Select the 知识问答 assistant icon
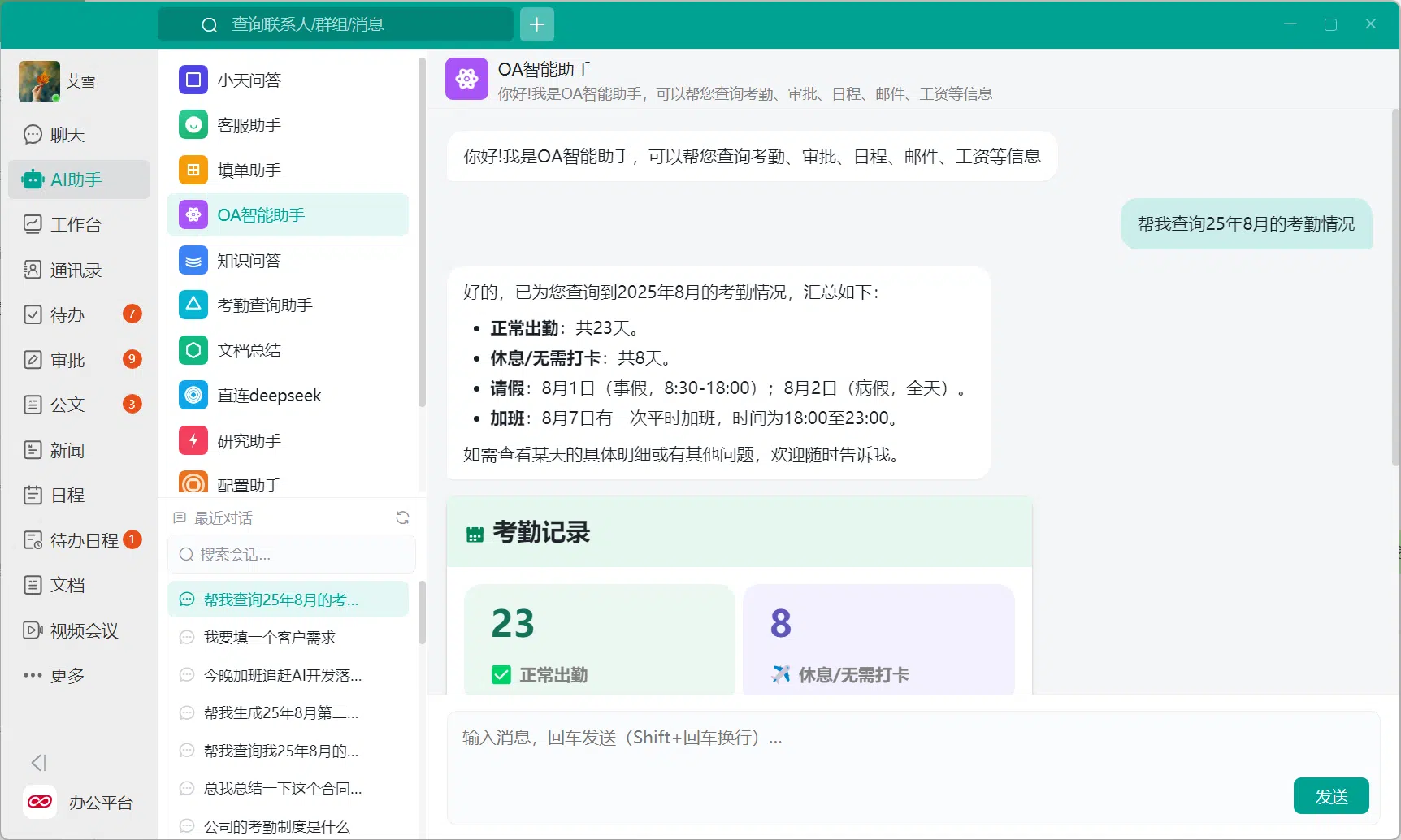The height and width of the screenshot is (840, 1401). pyautogui.click(x=193, y=260)
